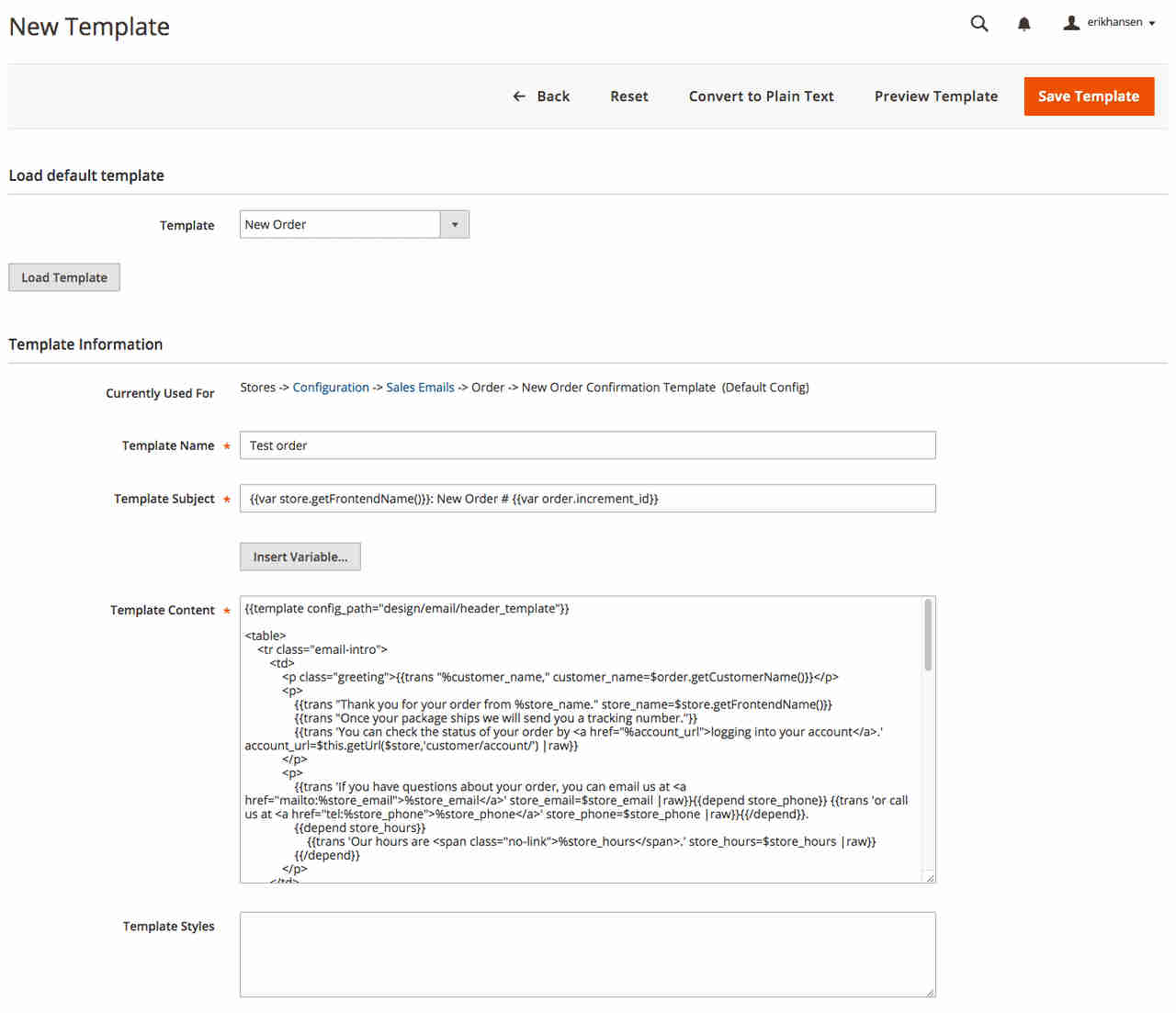Click the Template Content resize handle
Image resolution: width=1176 pixels, height=1013 pixels.
(x=930, y=878)
